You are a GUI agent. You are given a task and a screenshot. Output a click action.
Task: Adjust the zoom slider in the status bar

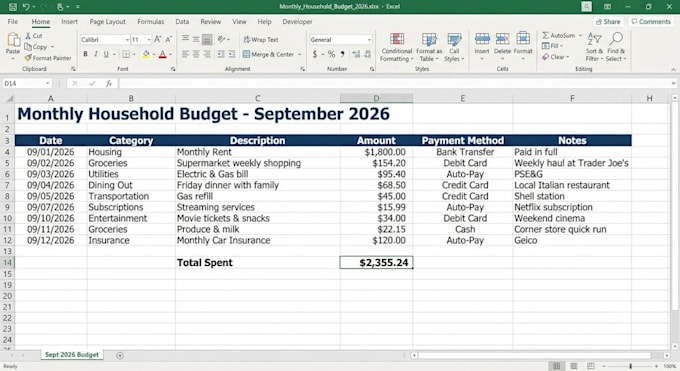[630, 367]
